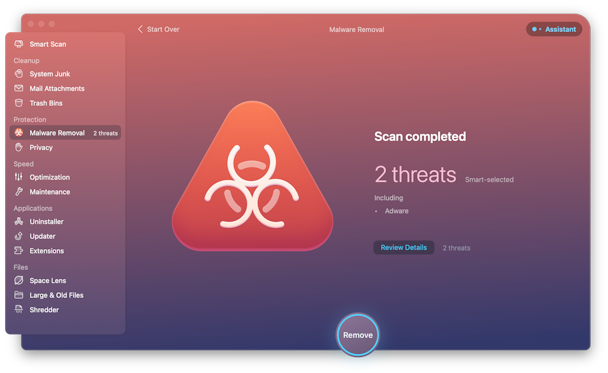The width and height of the screenshot is (608, 373).
Task: Open Maintenance wrench icon
Action: [x=19, y=192]
